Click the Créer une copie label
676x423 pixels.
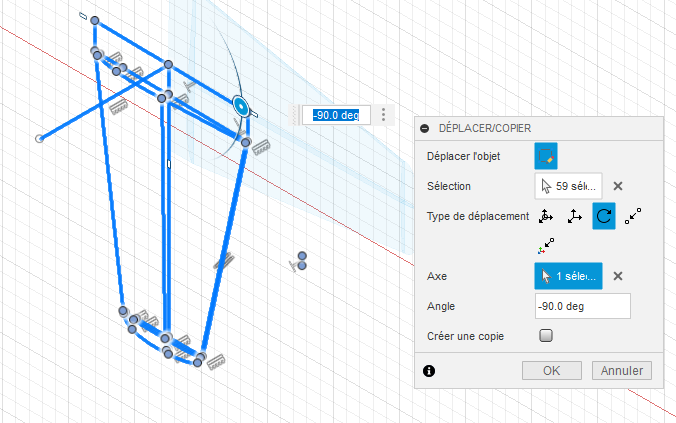click(465, 336)
